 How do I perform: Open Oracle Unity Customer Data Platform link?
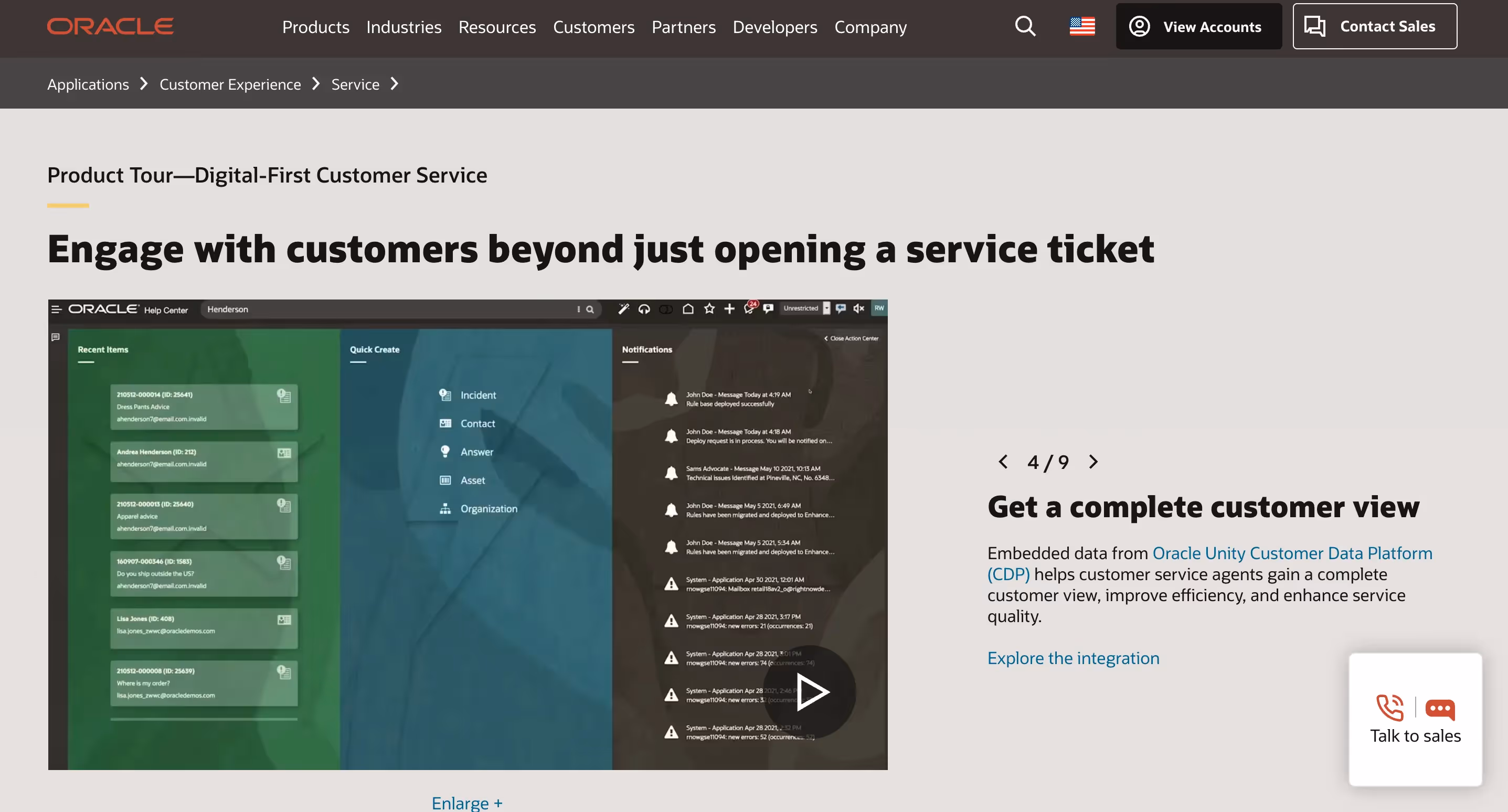click(x=1209, y=563)
